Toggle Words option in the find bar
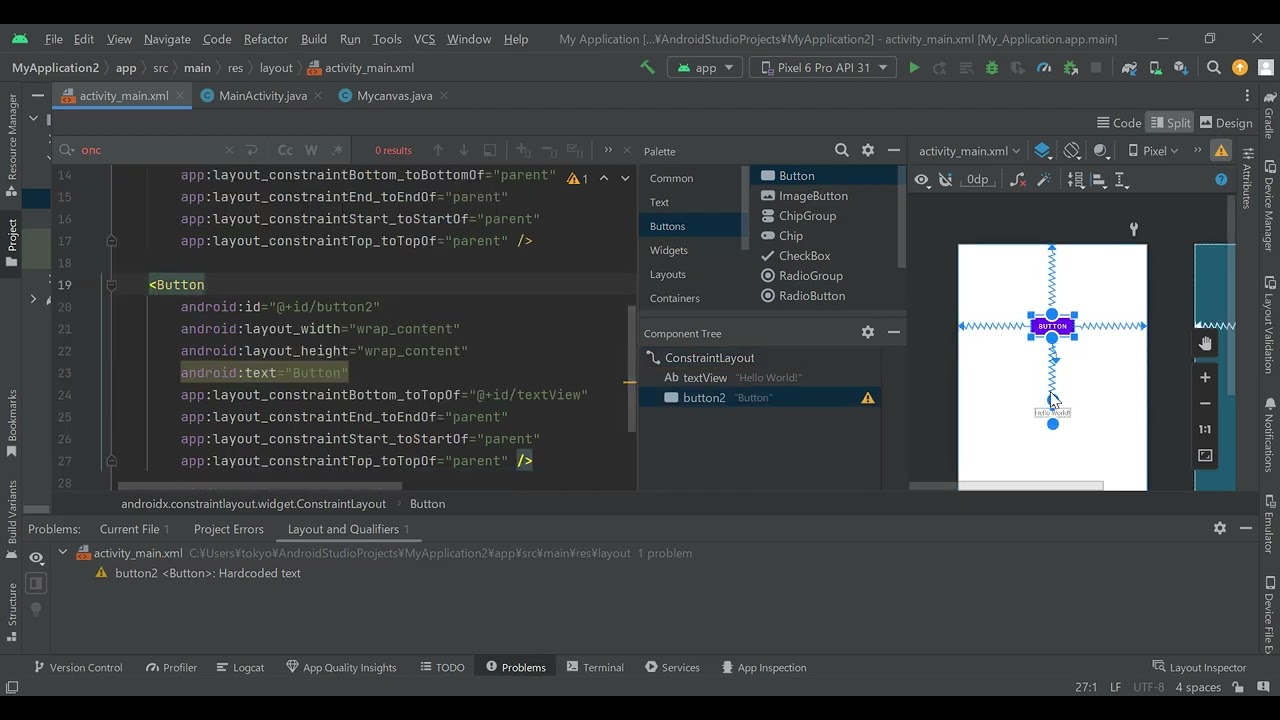 [x=311, y=150]
